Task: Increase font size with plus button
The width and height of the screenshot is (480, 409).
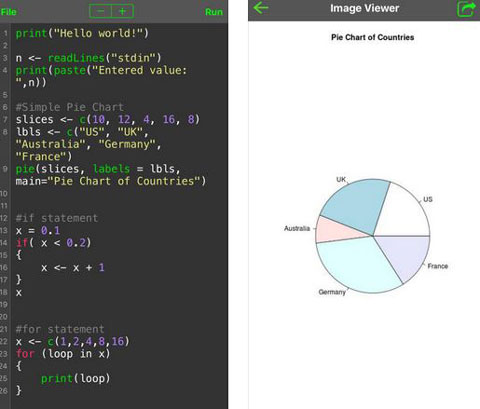Action: click(123, 11)
